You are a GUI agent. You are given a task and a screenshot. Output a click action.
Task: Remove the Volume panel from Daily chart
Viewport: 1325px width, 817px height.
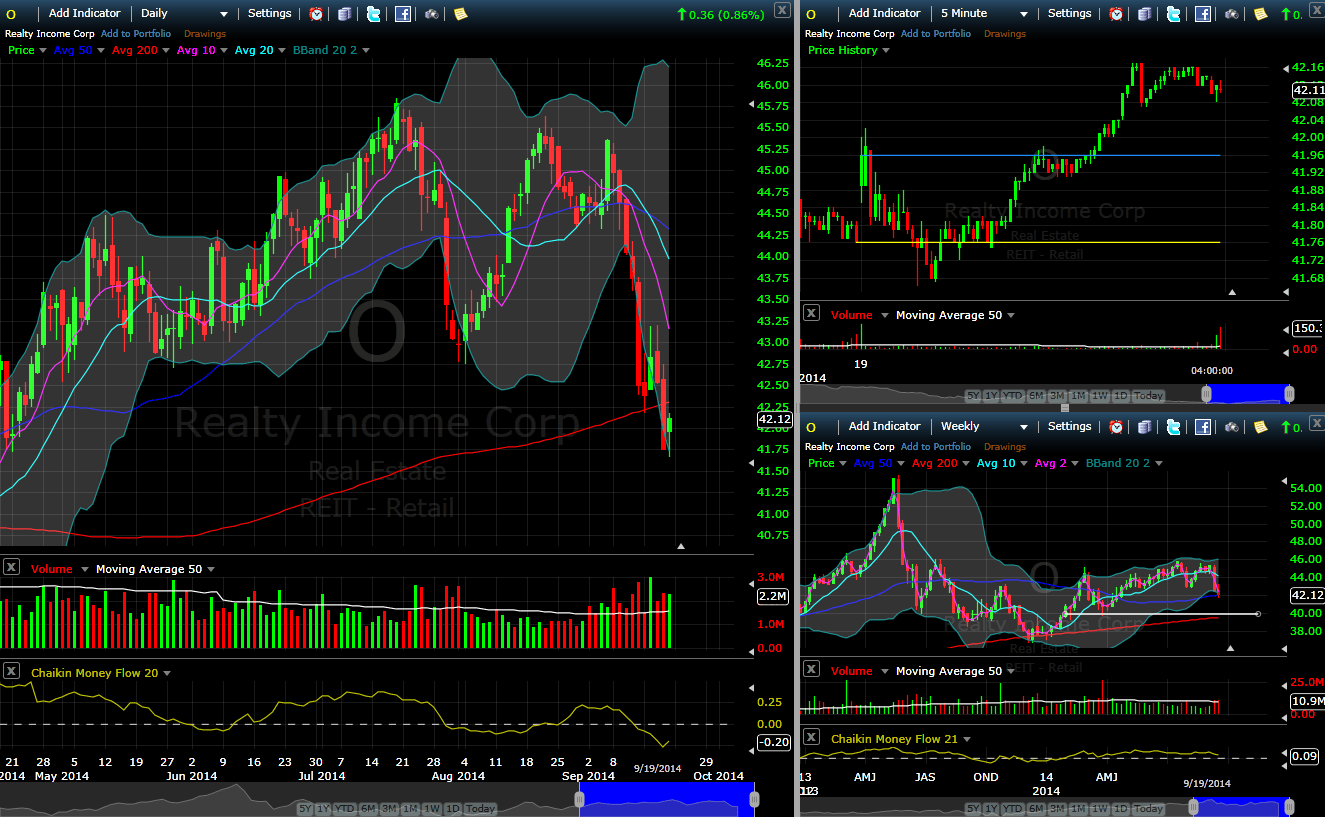11,567
